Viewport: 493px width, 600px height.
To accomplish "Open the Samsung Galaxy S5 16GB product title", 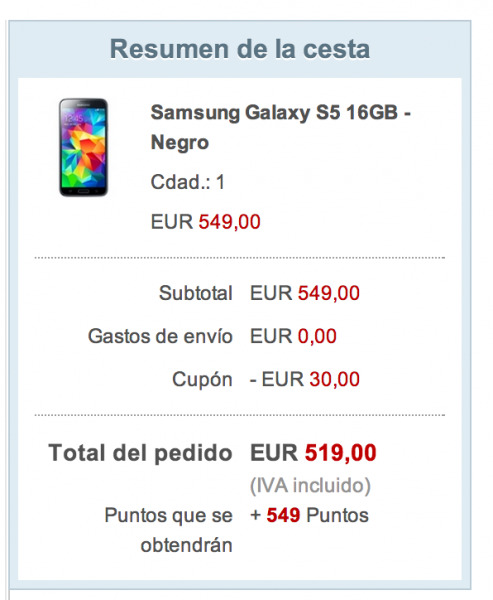I will click(x=281, y=127).
